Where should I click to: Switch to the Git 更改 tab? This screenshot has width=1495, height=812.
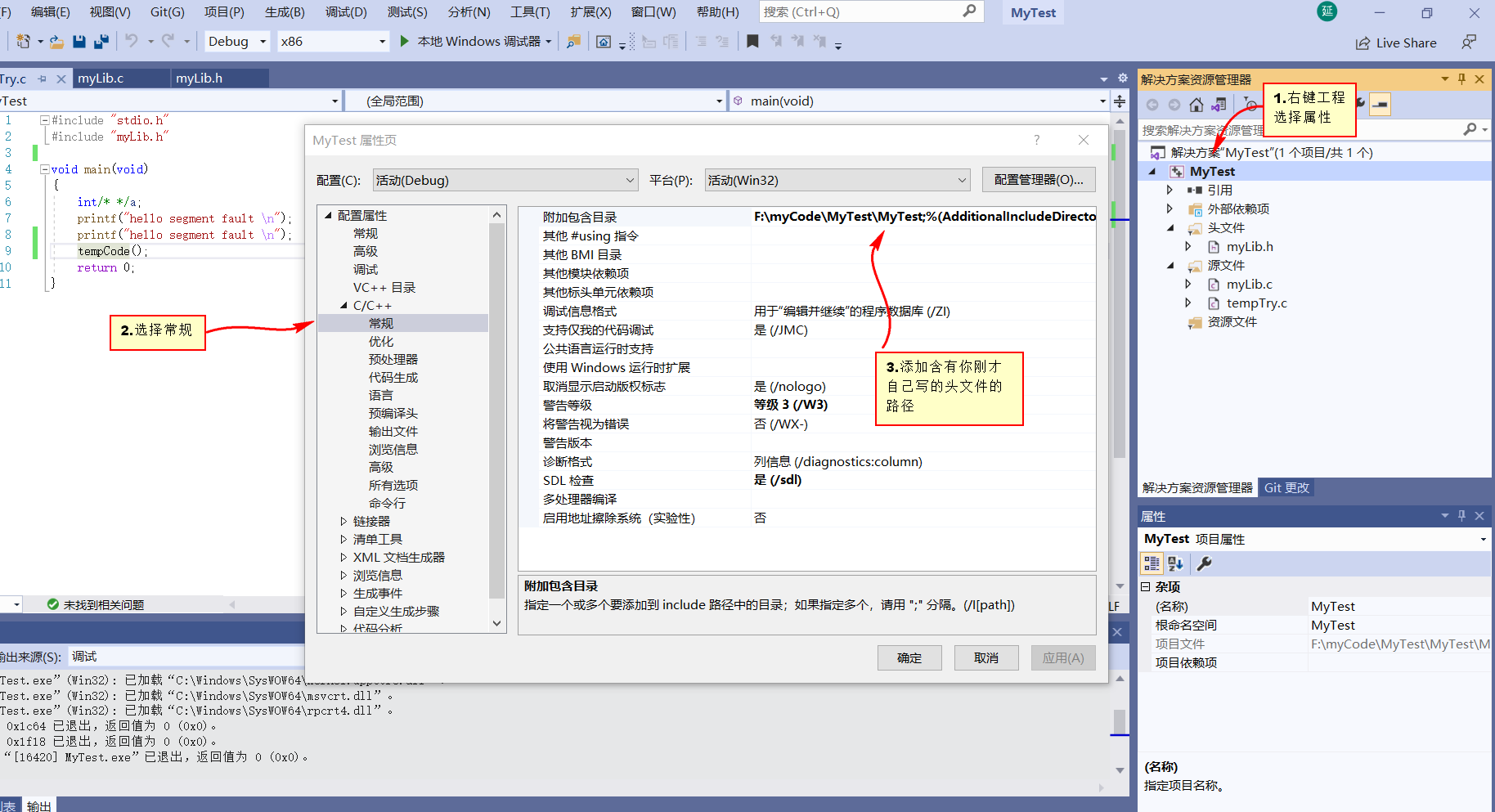(1286, 487)
